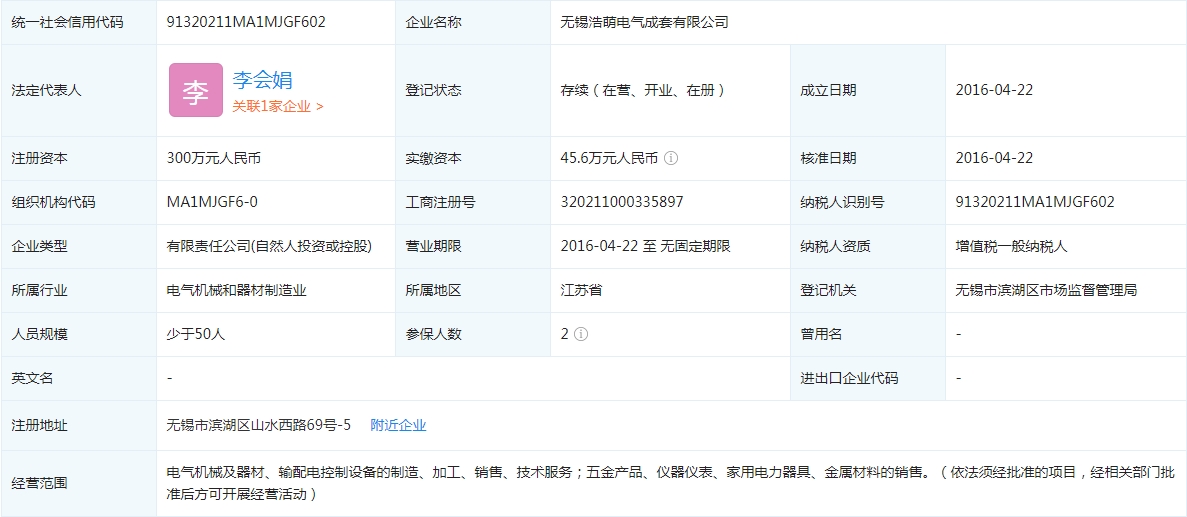The width and height of the screenshot is (1187, 517).
Task: Click info icon beside 45.6万元人民币
Action: point(671,158)
